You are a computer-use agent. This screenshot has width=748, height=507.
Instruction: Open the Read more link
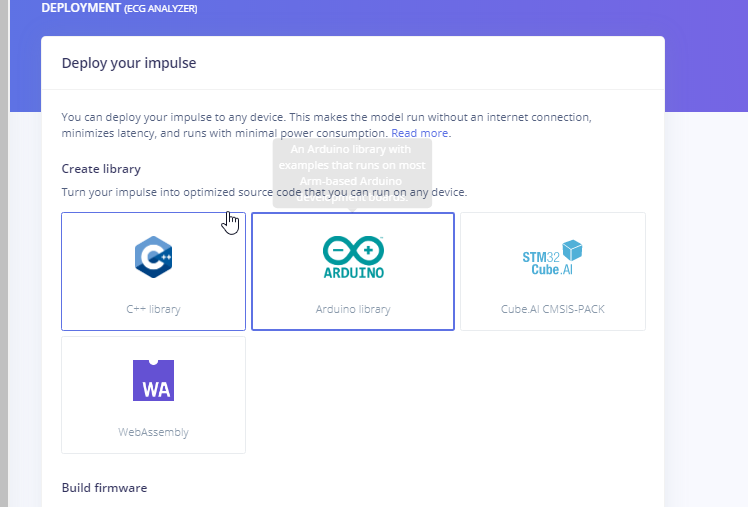click(419, 133)
